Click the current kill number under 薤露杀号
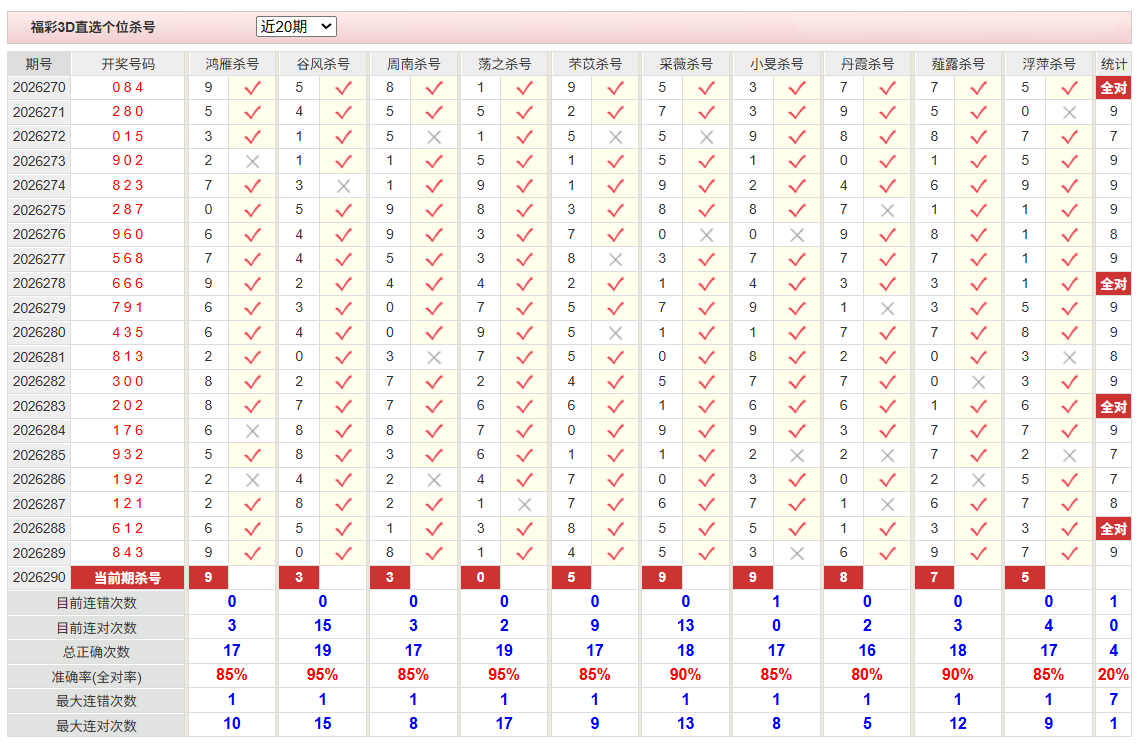Screen dimensions: 1144x752 (x=935, y=578)
